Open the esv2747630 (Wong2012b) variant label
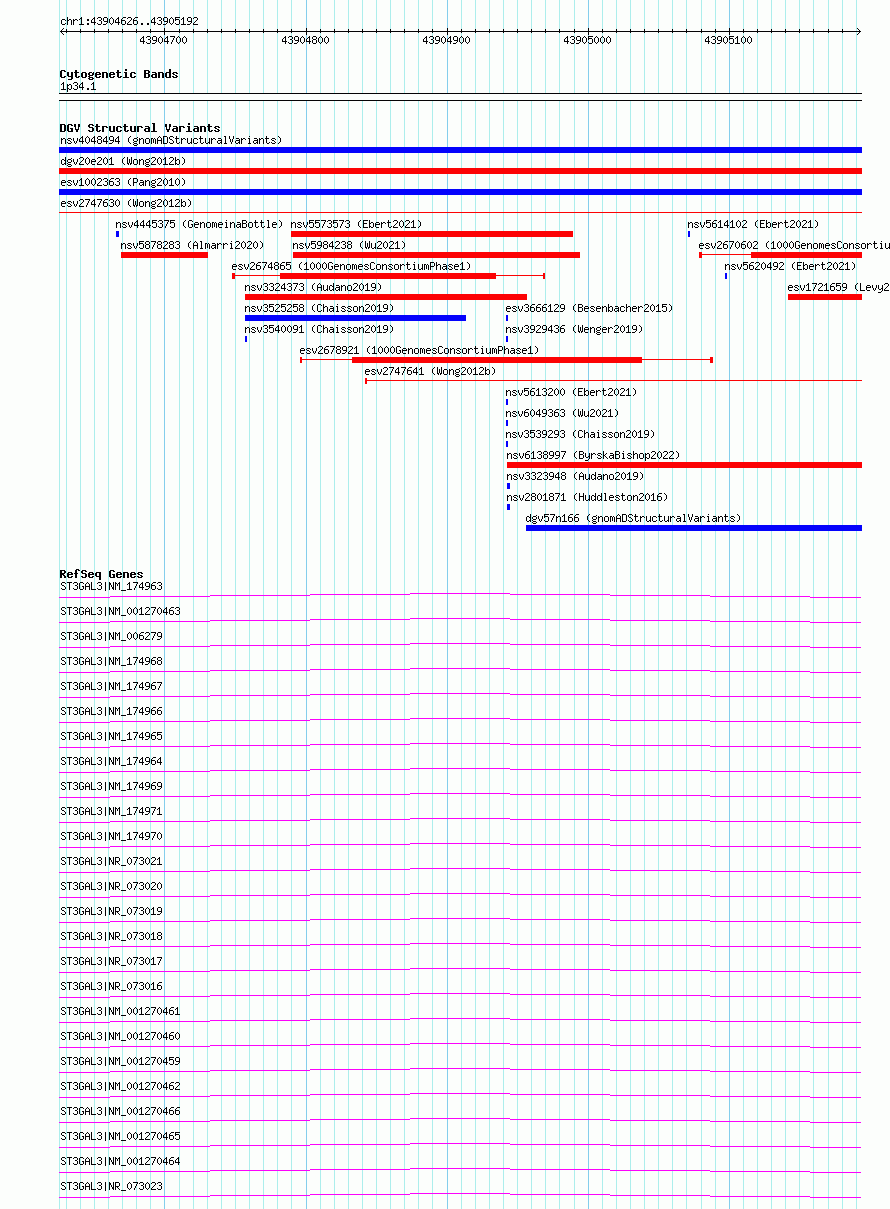Image resolution: width=890 pixels, height=1209 pixels. coord(126,203)
